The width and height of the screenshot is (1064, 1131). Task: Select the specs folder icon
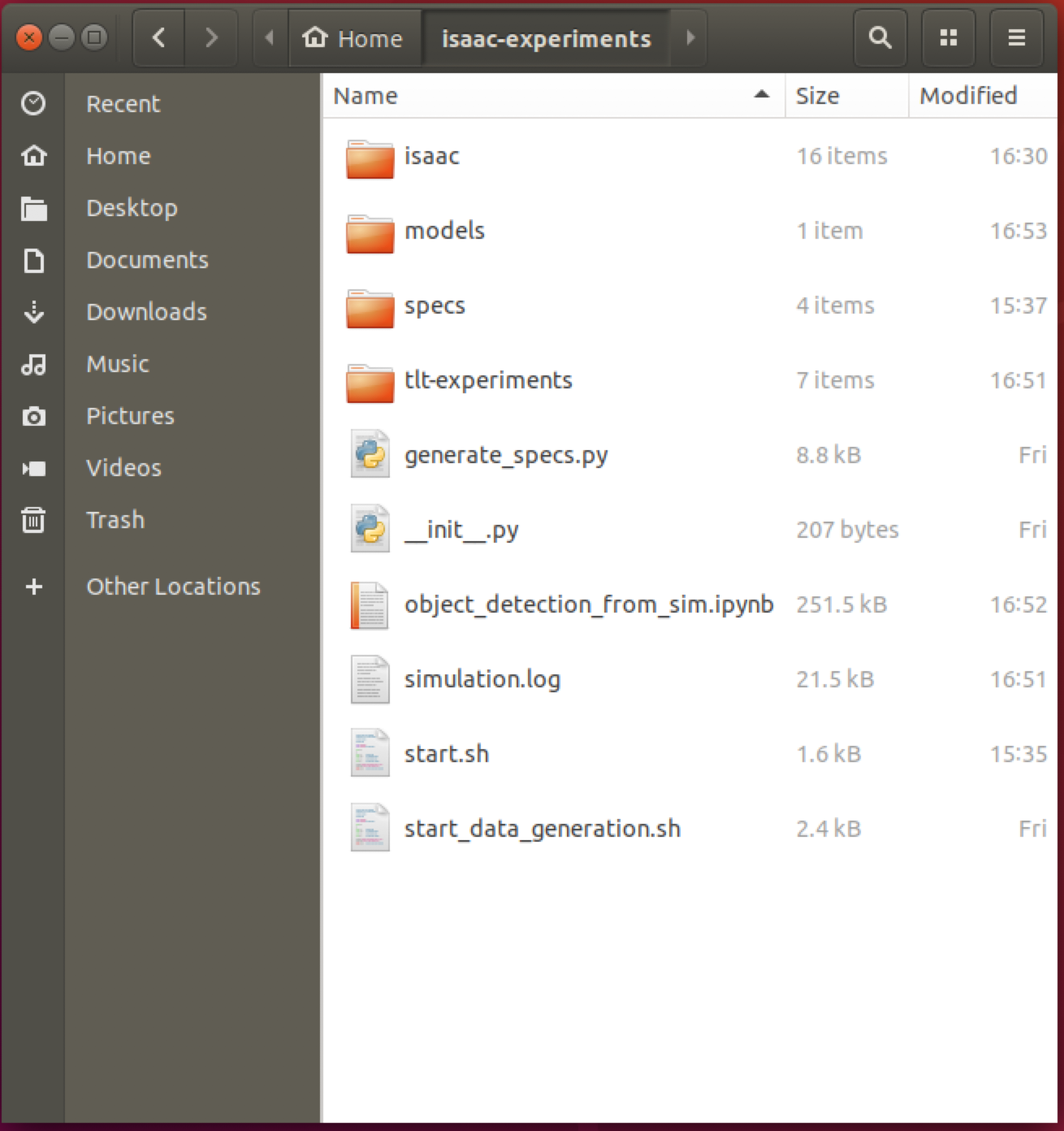pyautogui.click(x=370, y=307)
